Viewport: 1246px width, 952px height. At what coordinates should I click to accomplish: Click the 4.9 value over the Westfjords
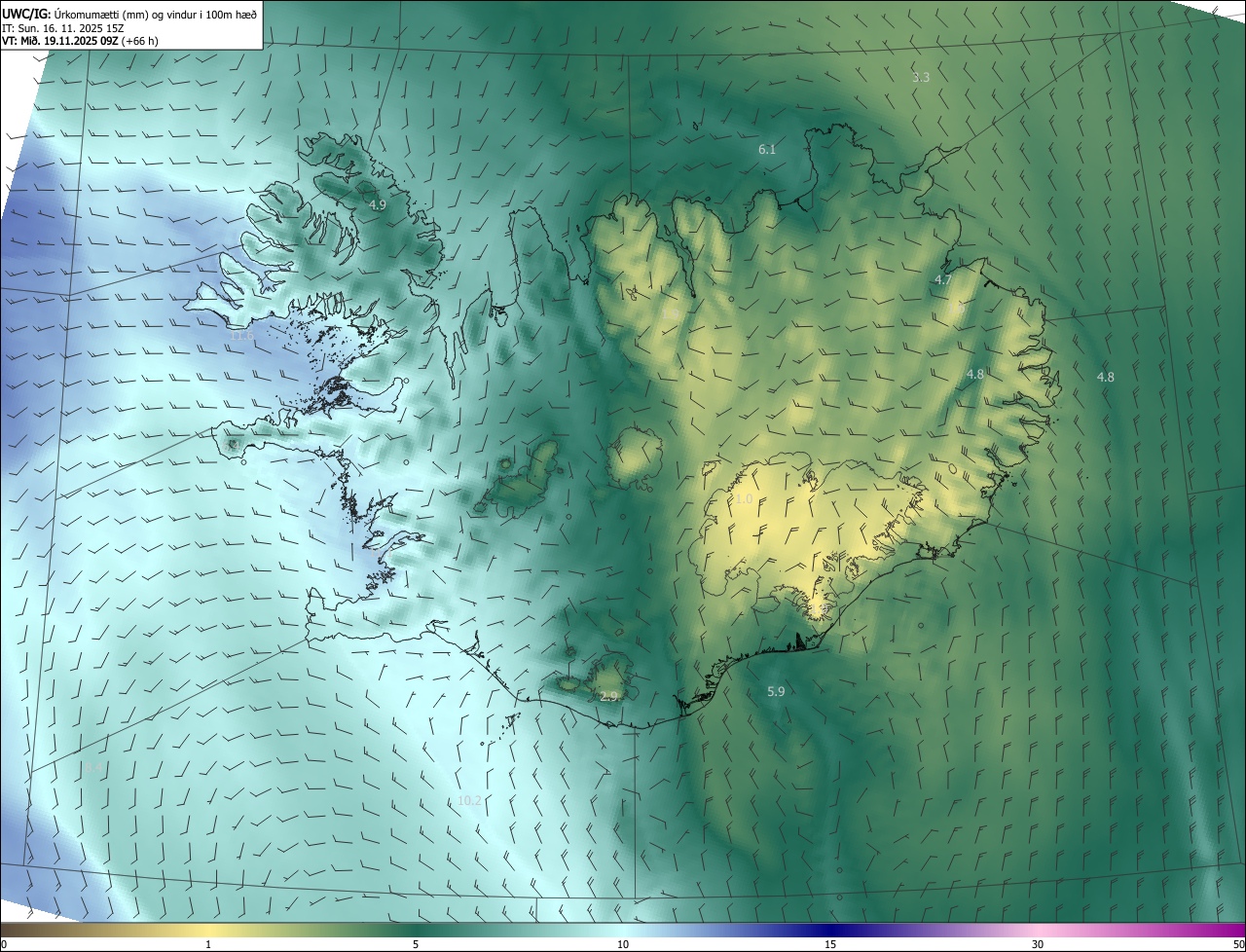378,205
